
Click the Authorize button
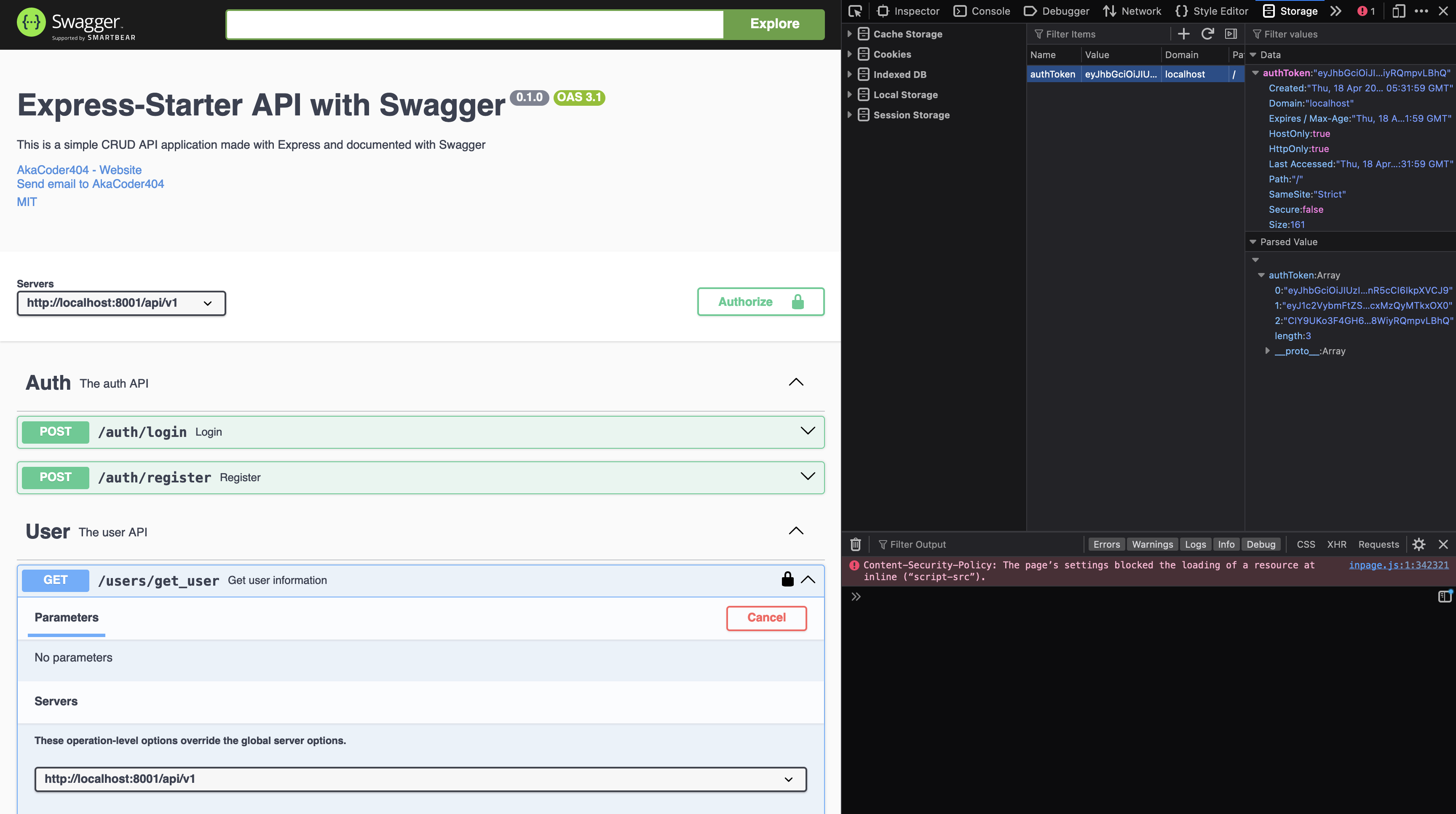click(x=761, y=302)
